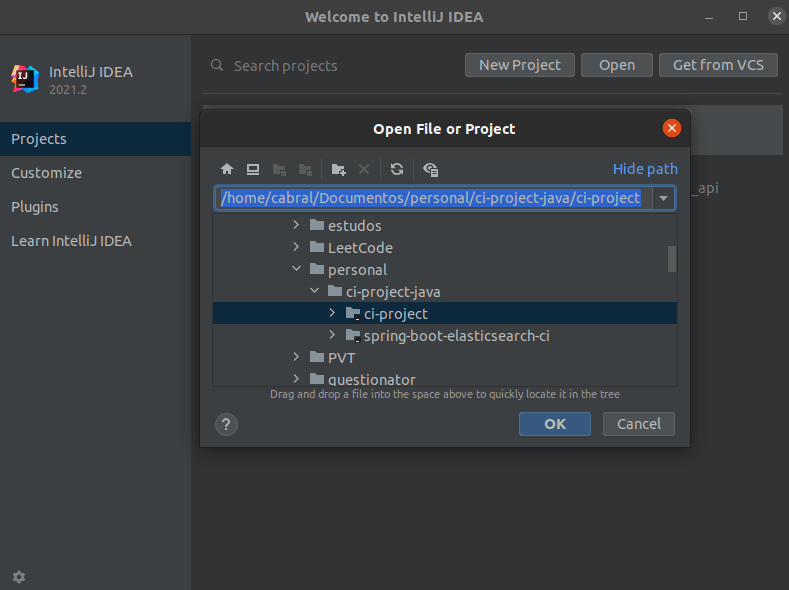Viewport: 789px width, 590px height.
Task: Collapse the ci-project-java folder
Action: (x=314, y=291)
